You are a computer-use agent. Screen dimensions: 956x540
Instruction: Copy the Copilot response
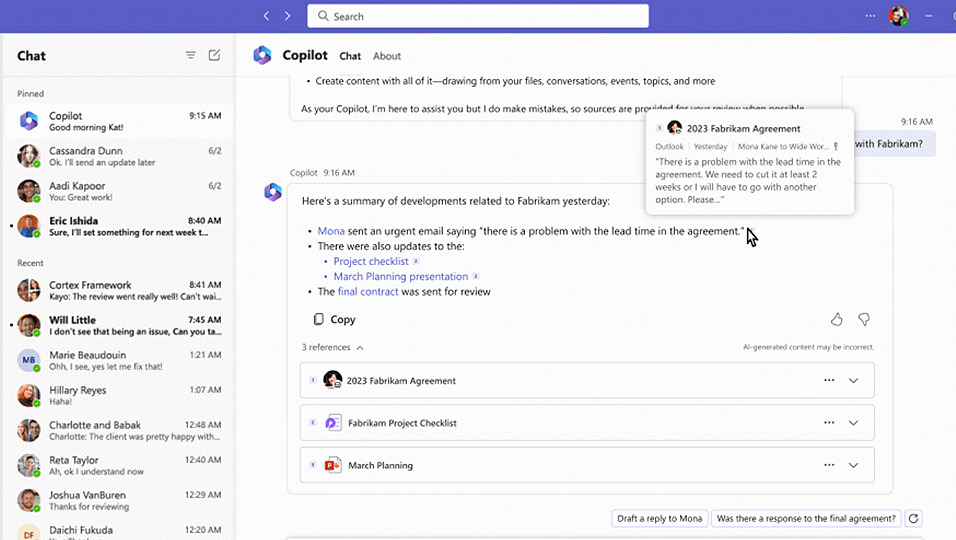pyautogui.click(x=334, y=319)
